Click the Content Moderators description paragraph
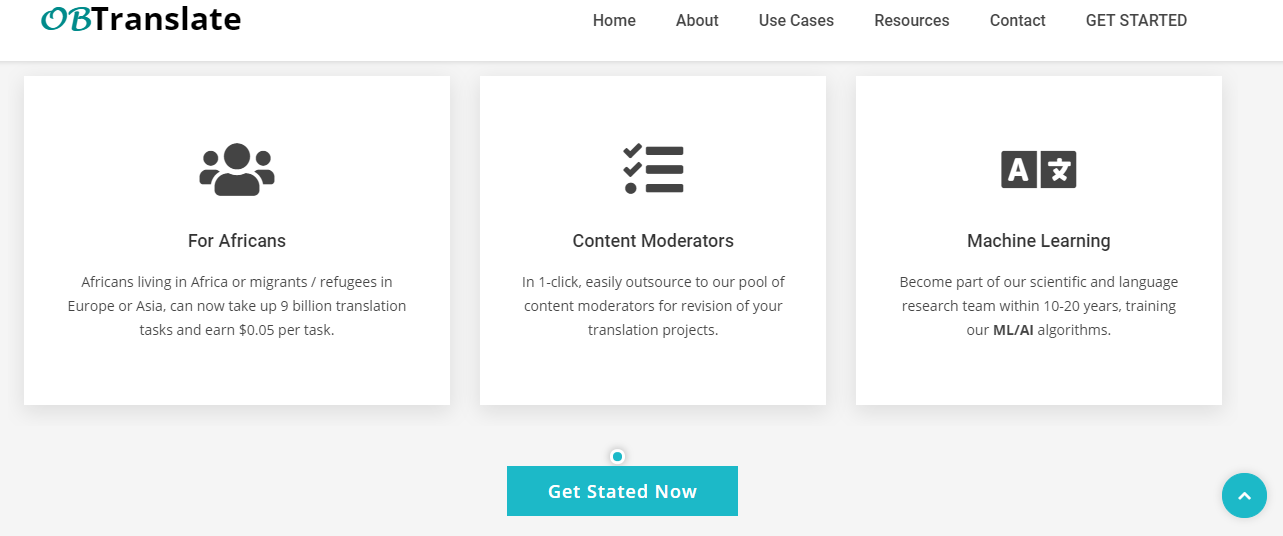This screenshot has height=536, width=1283. [x=653, y=306]
